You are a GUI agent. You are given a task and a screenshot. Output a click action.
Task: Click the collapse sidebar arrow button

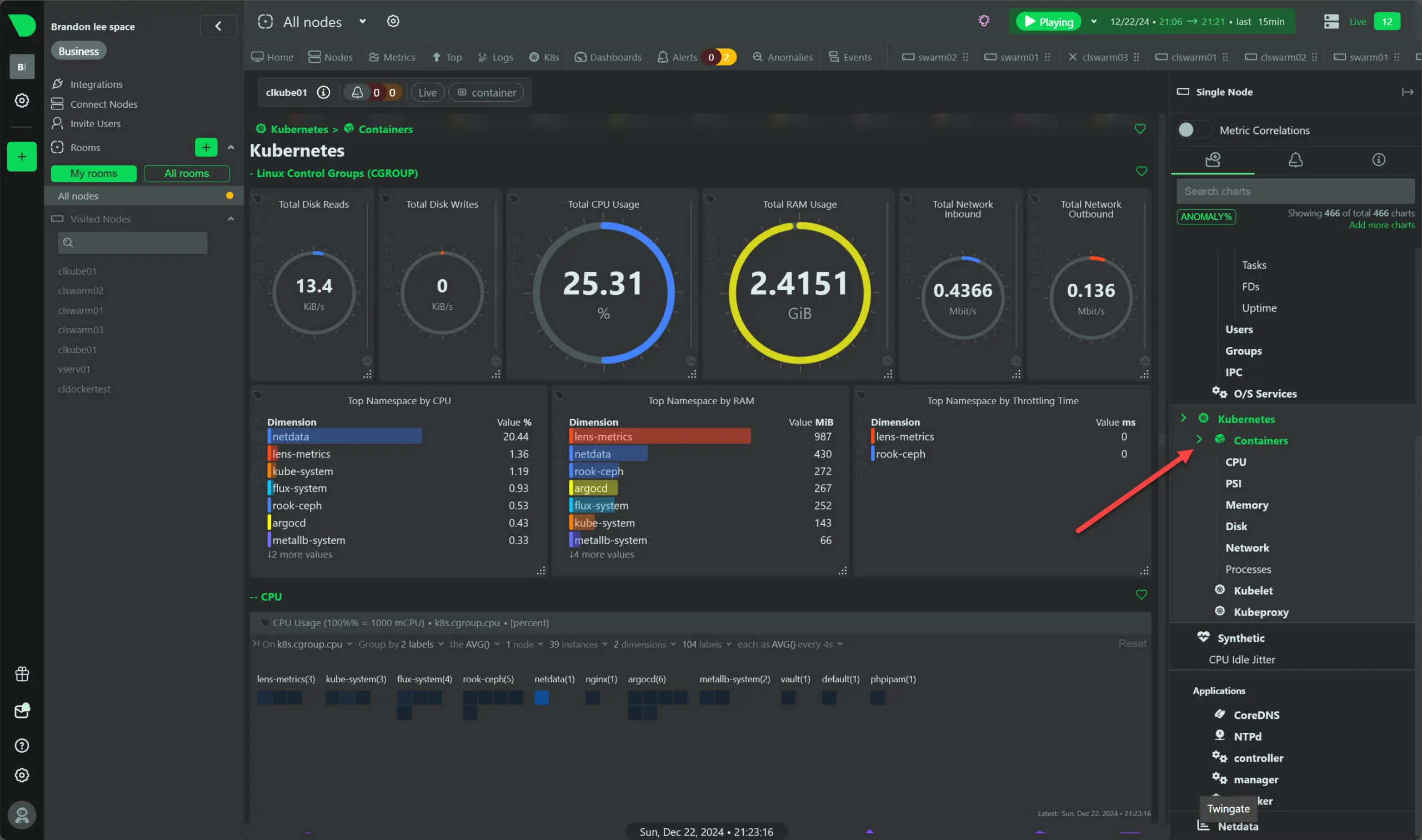(x=218, y=26)
